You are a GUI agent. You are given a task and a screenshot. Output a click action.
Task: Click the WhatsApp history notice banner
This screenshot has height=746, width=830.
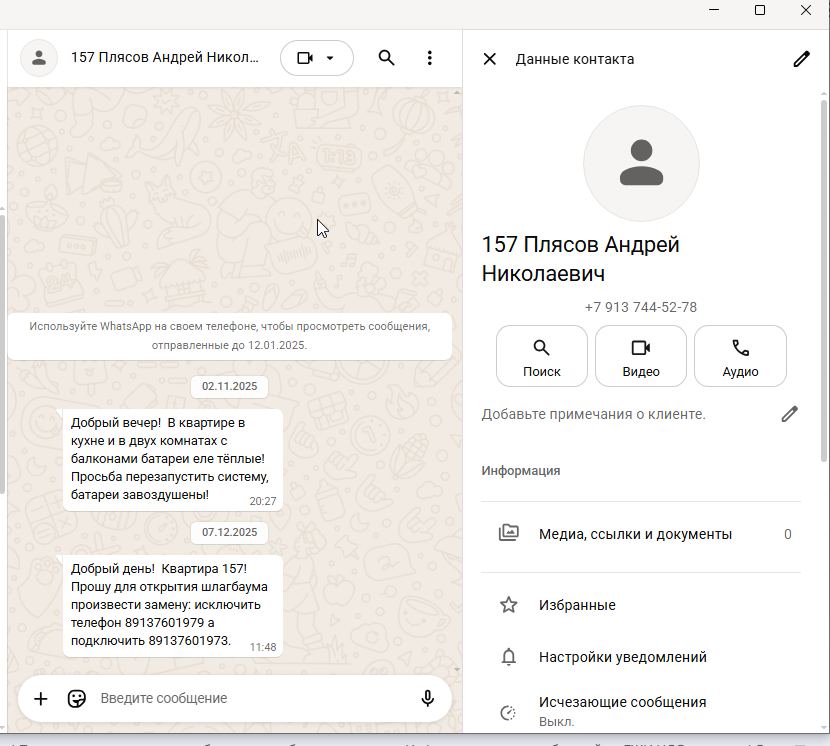click(x=230, y=336)
